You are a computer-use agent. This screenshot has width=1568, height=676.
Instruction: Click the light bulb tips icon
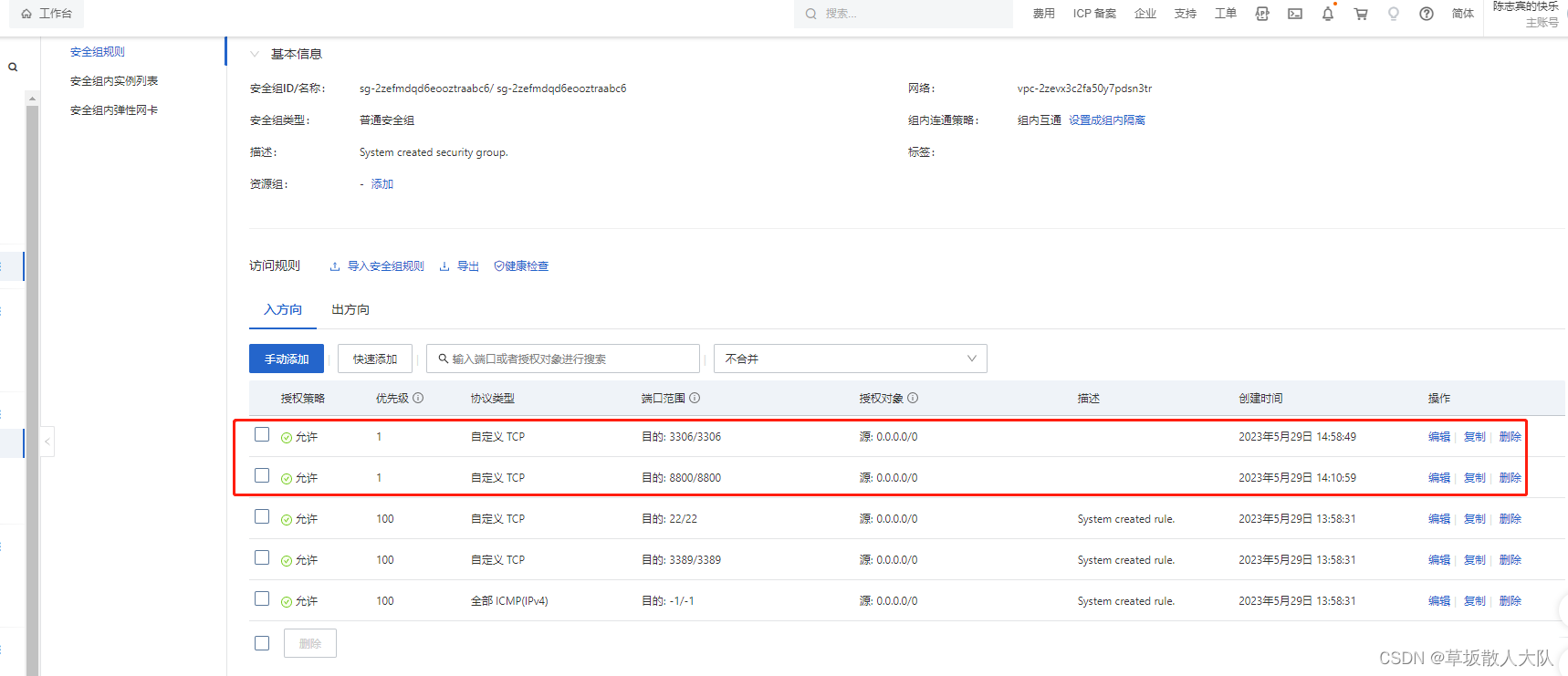[x=1394, y=14]
